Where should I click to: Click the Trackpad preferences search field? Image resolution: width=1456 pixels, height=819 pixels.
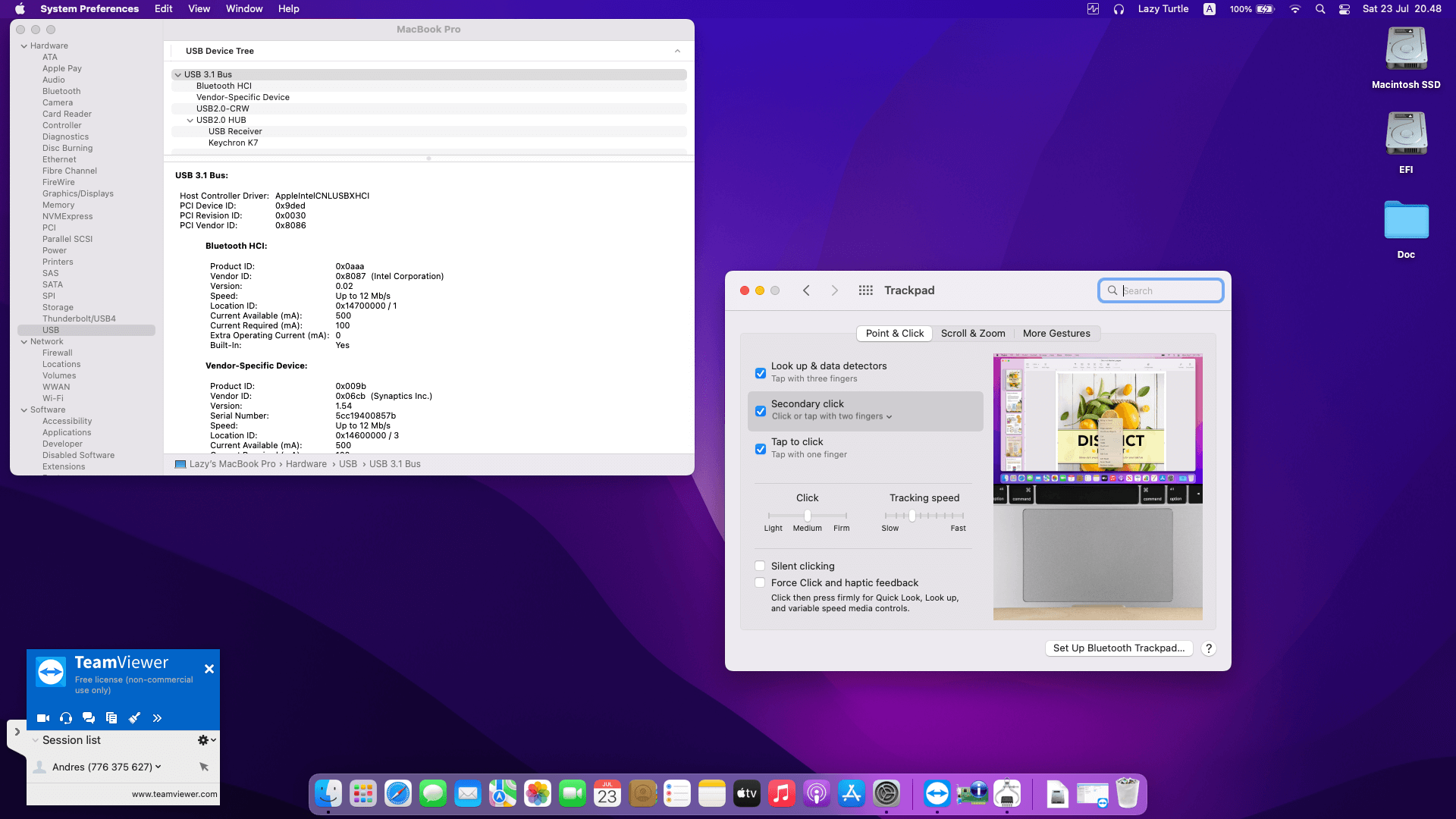point(1160,290)
